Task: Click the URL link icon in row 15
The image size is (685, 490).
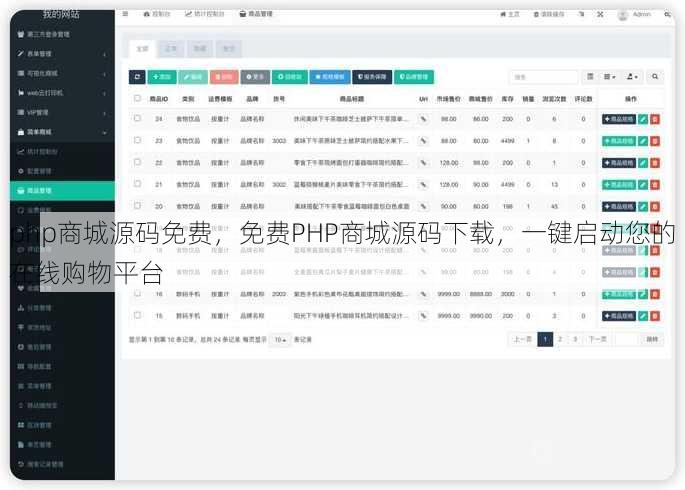Action: (423, 316)
